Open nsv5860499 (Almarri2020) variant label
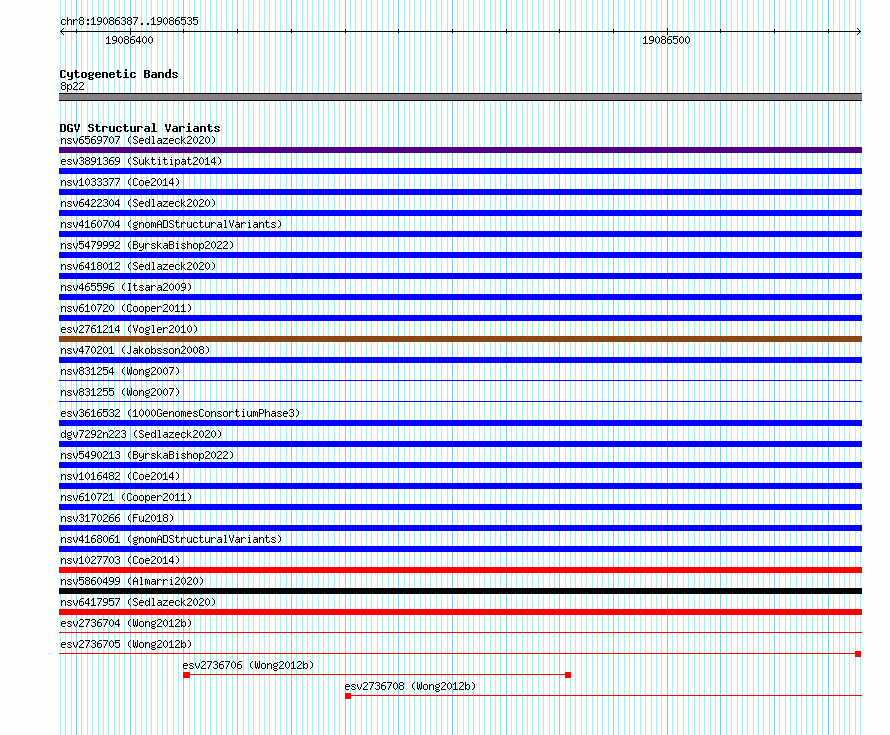The height and width of the screenshot is (735, 890). pyautogui.click(x=132, y=581)
